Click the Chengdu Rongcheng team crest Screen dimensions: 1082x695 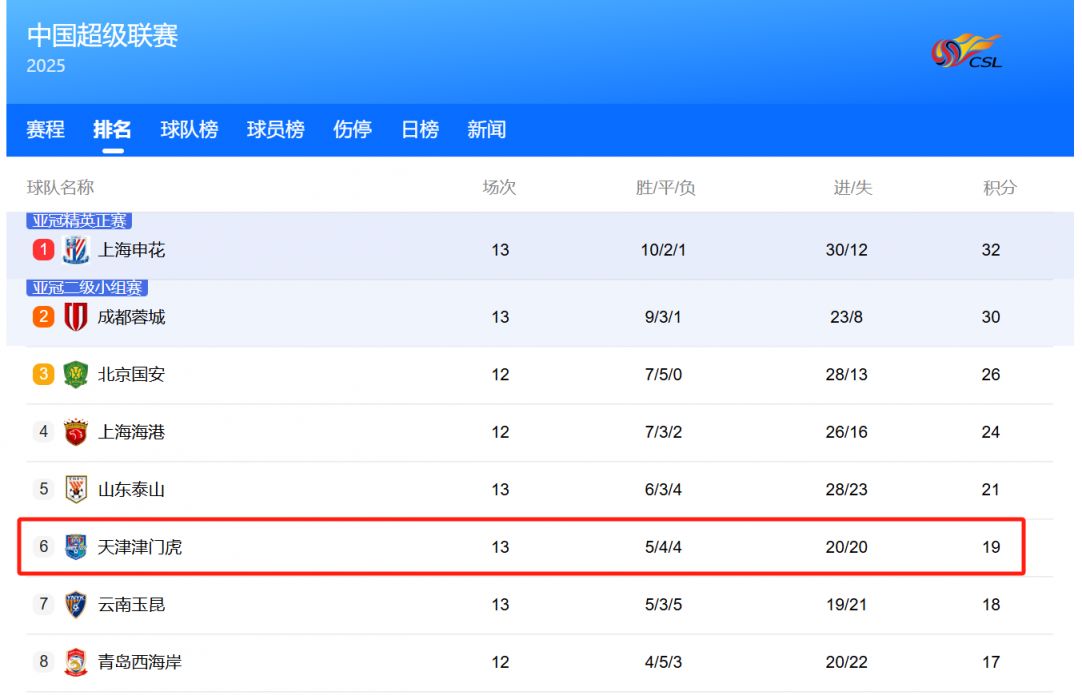(76, 317)
